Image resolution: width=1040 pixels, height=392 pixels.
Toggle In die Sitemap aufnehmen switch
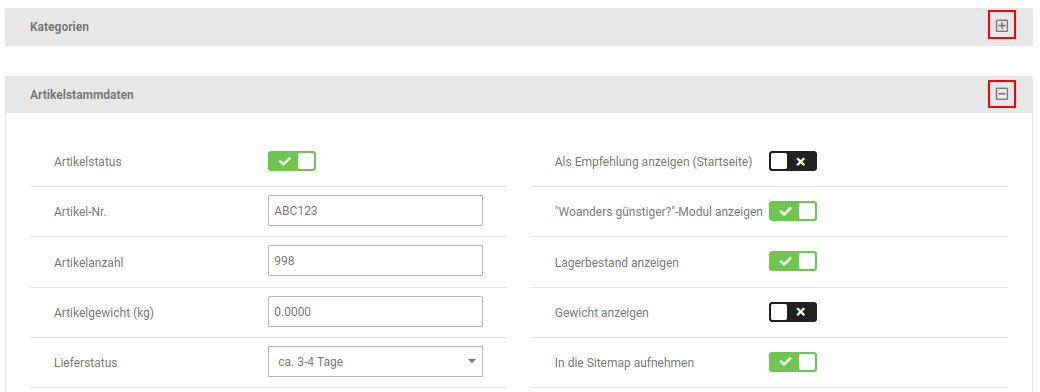(x=793, y=362)
